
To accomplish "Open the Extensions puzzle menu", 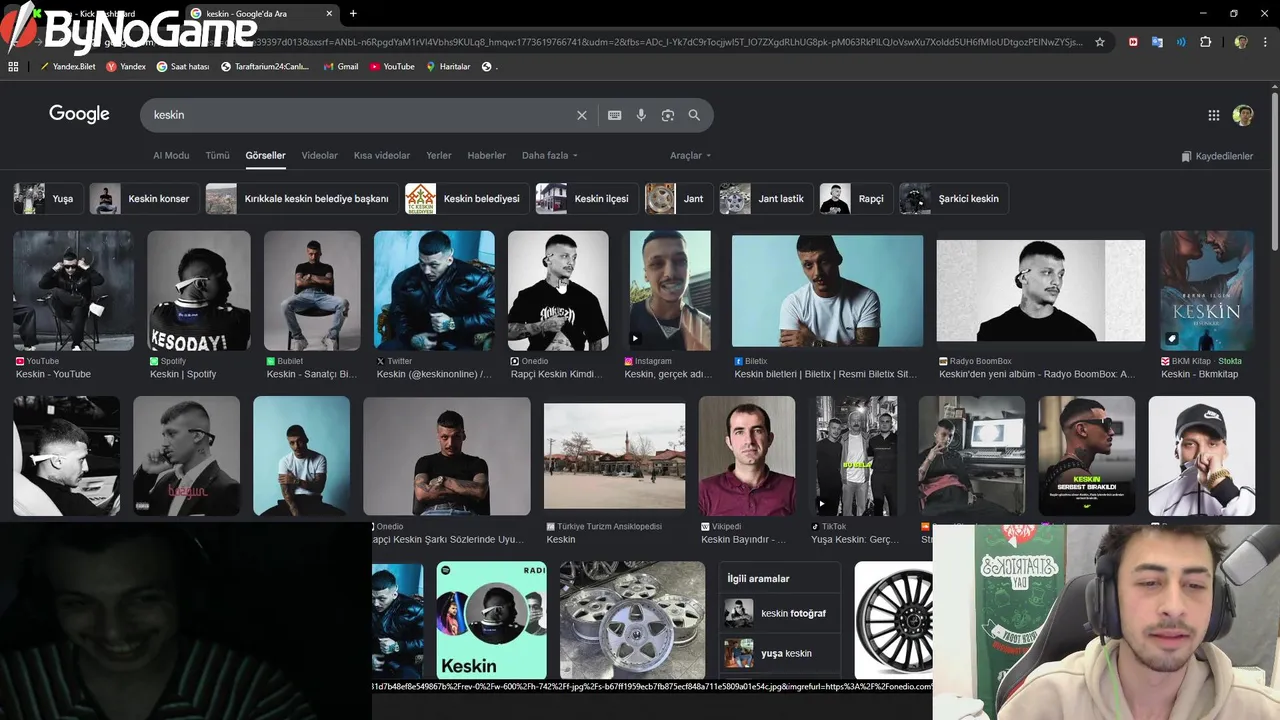I will (x=1205, y=42).
